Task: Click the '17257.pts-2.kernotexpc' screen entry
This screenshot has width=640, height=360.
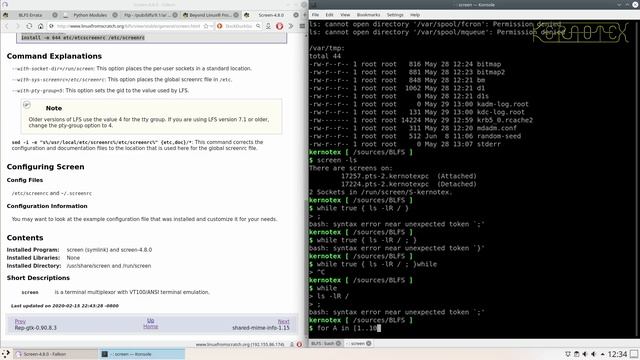Action: pos(385,176)
